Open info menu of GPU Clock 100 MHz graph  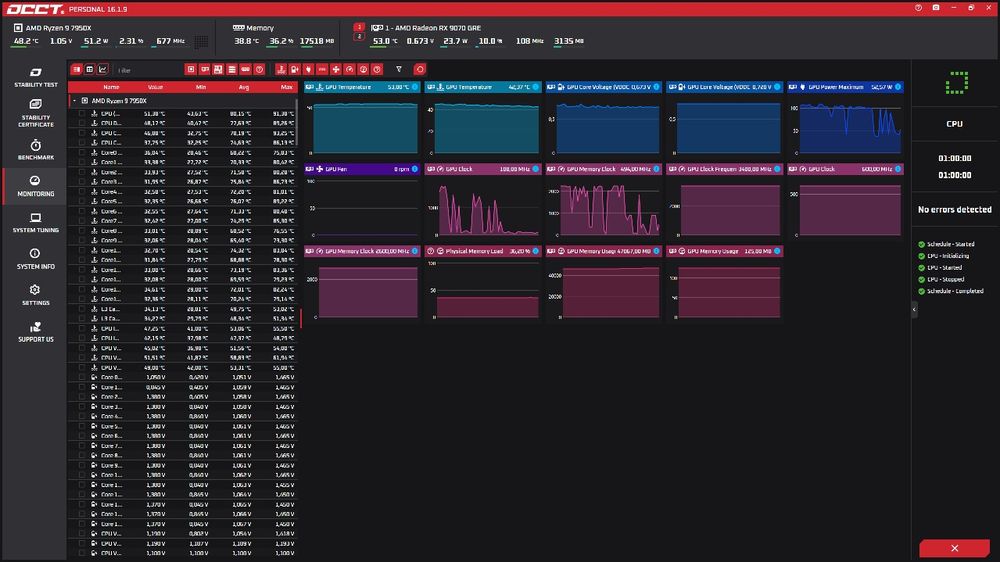[536, 169]
